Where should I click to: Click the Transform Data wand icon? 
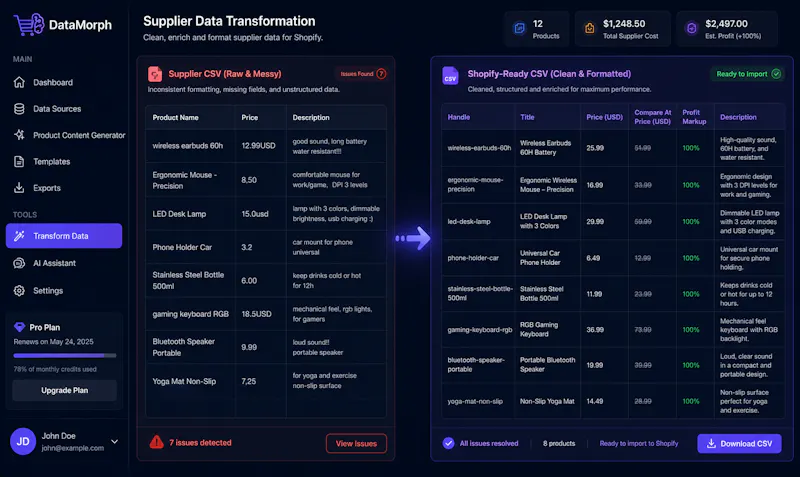click(x=19, y=236)
